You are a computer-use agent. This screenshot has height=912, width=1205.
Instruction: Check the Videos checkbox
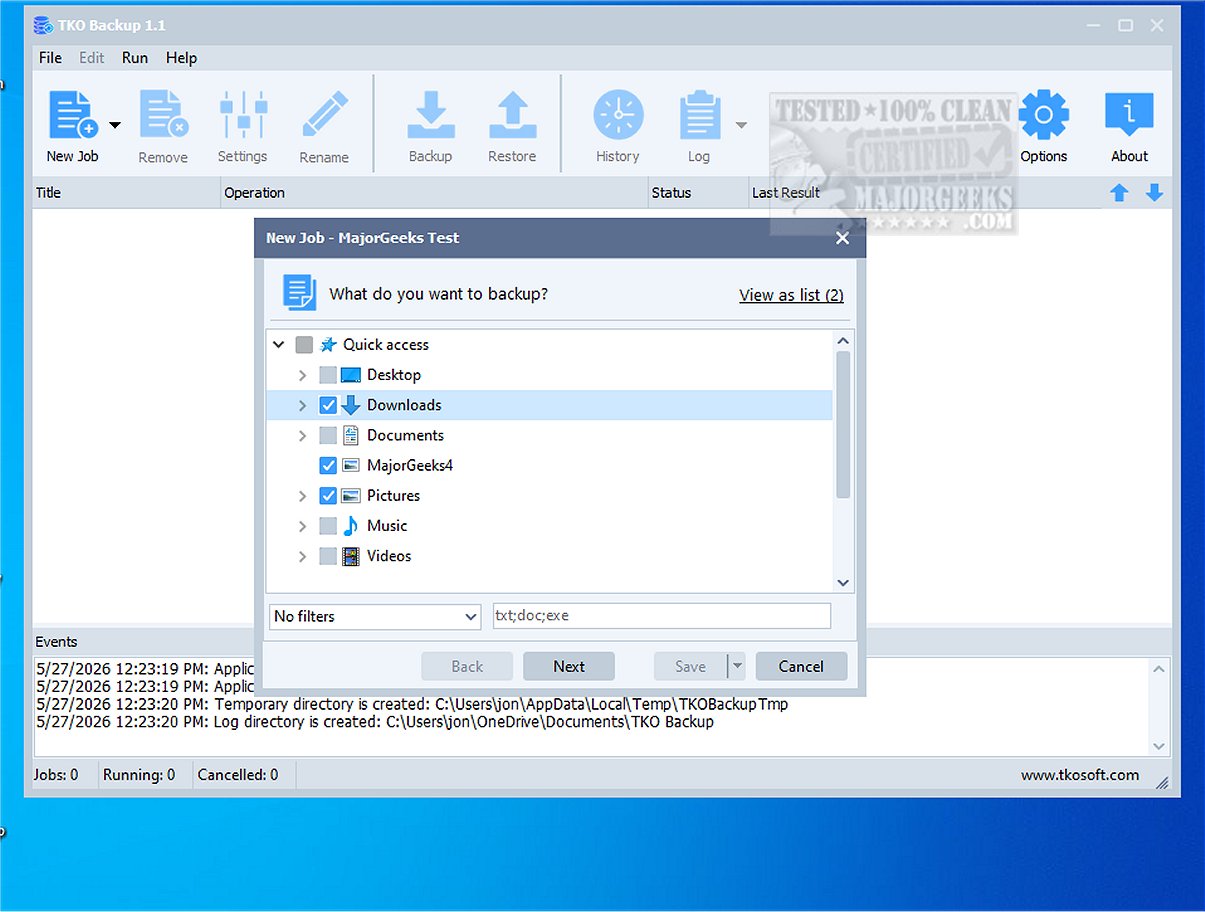tap(328, 556)
